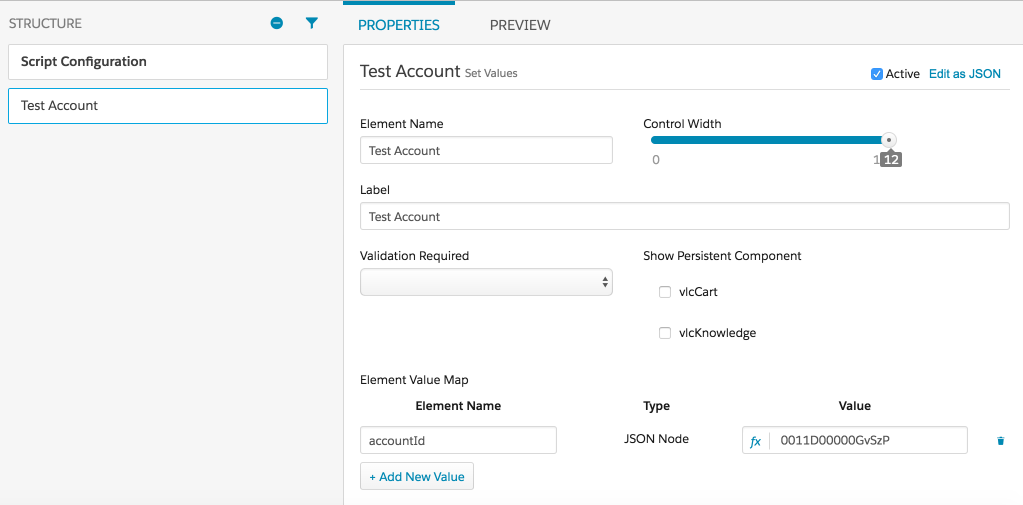Open the Validation Required dropdown
The height and width of the screenshot is (505, 1023).
[486, 282]
